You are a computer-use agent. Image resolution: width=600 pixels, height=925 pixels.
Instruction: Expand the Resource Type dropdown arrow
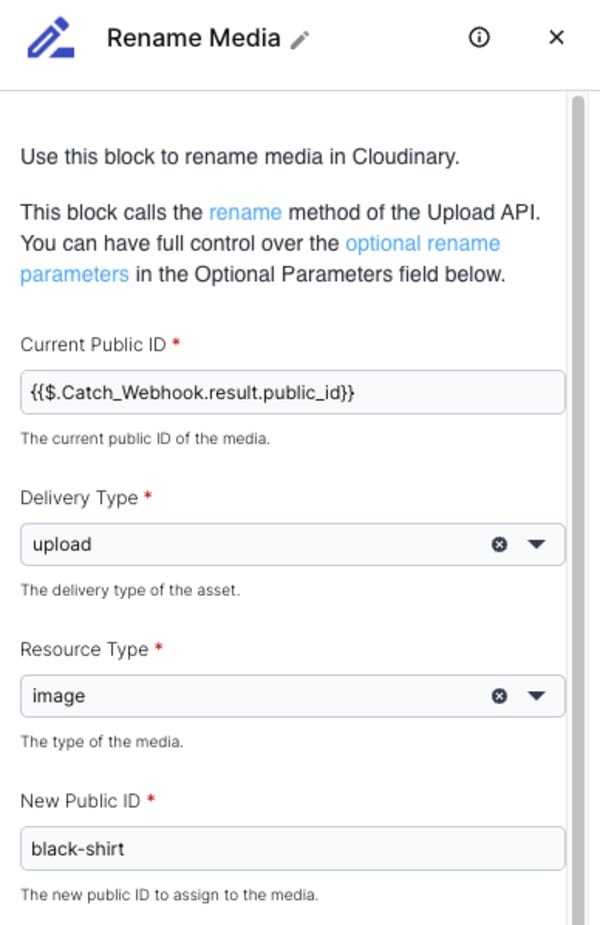536,696
